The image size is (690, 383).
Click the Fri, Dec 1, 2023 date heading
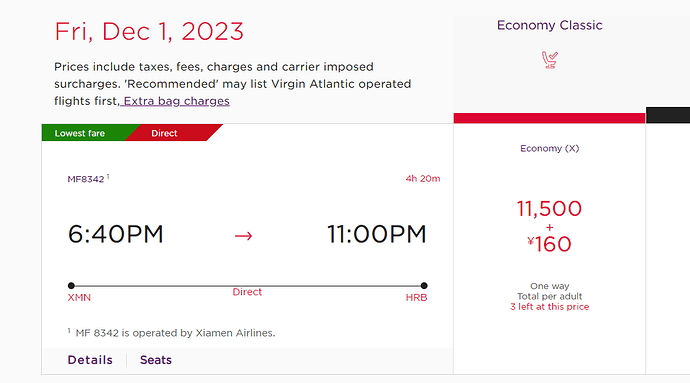pyautogui.click(x=149, y=32)
